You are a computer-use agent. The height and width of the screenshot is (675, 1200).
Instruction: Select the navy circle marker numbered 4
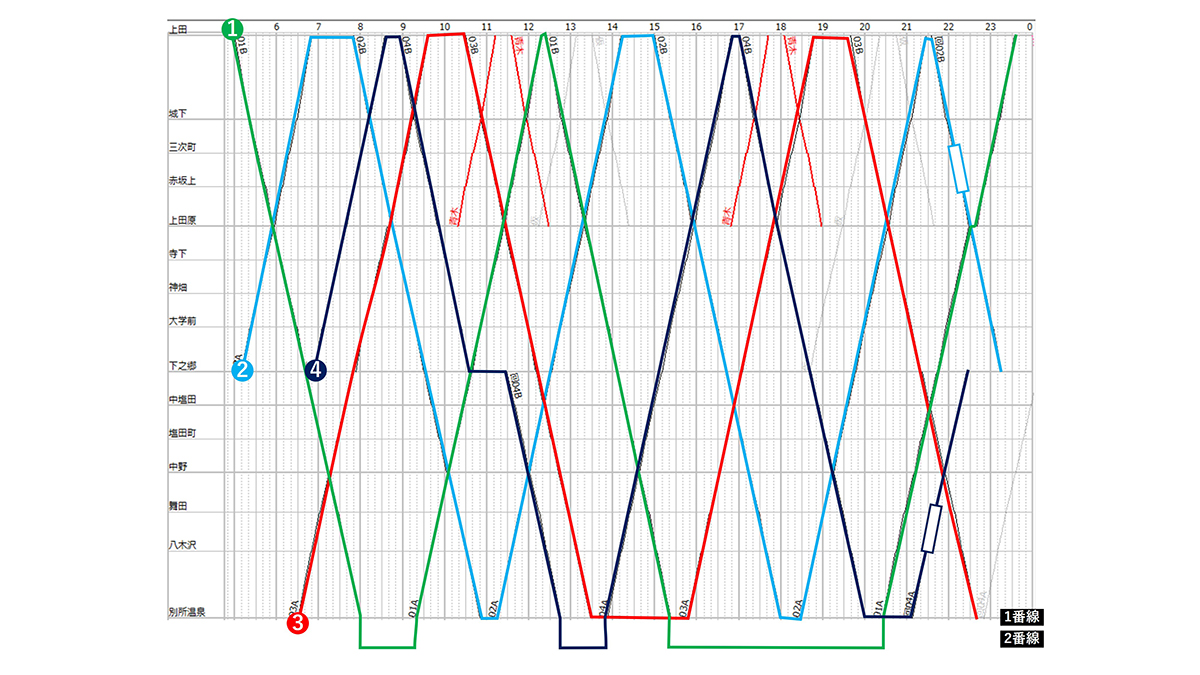click(x=316, y=370)
